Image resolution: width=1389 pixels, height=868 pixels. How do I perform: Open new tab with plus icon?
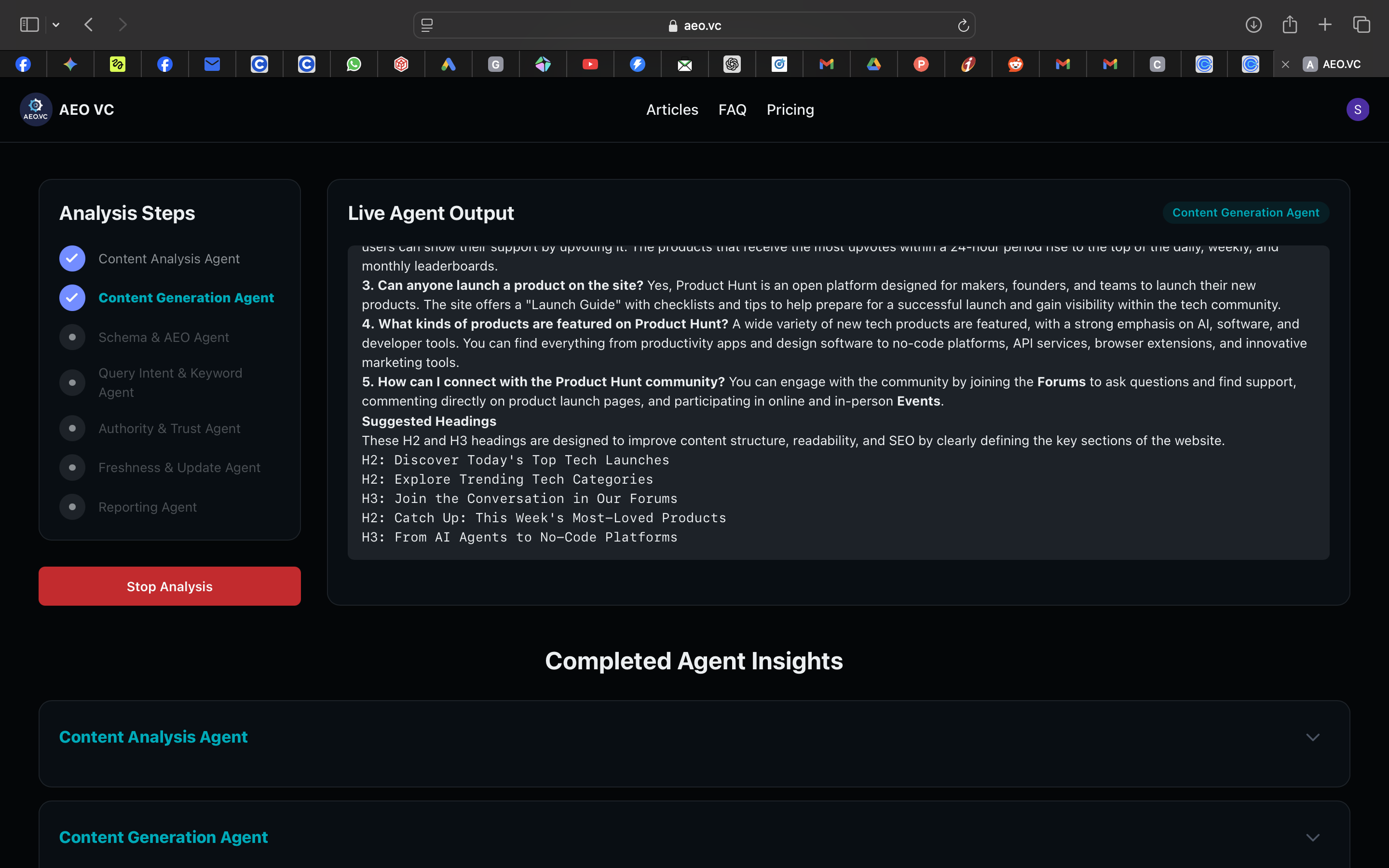tap(1325, 25)
